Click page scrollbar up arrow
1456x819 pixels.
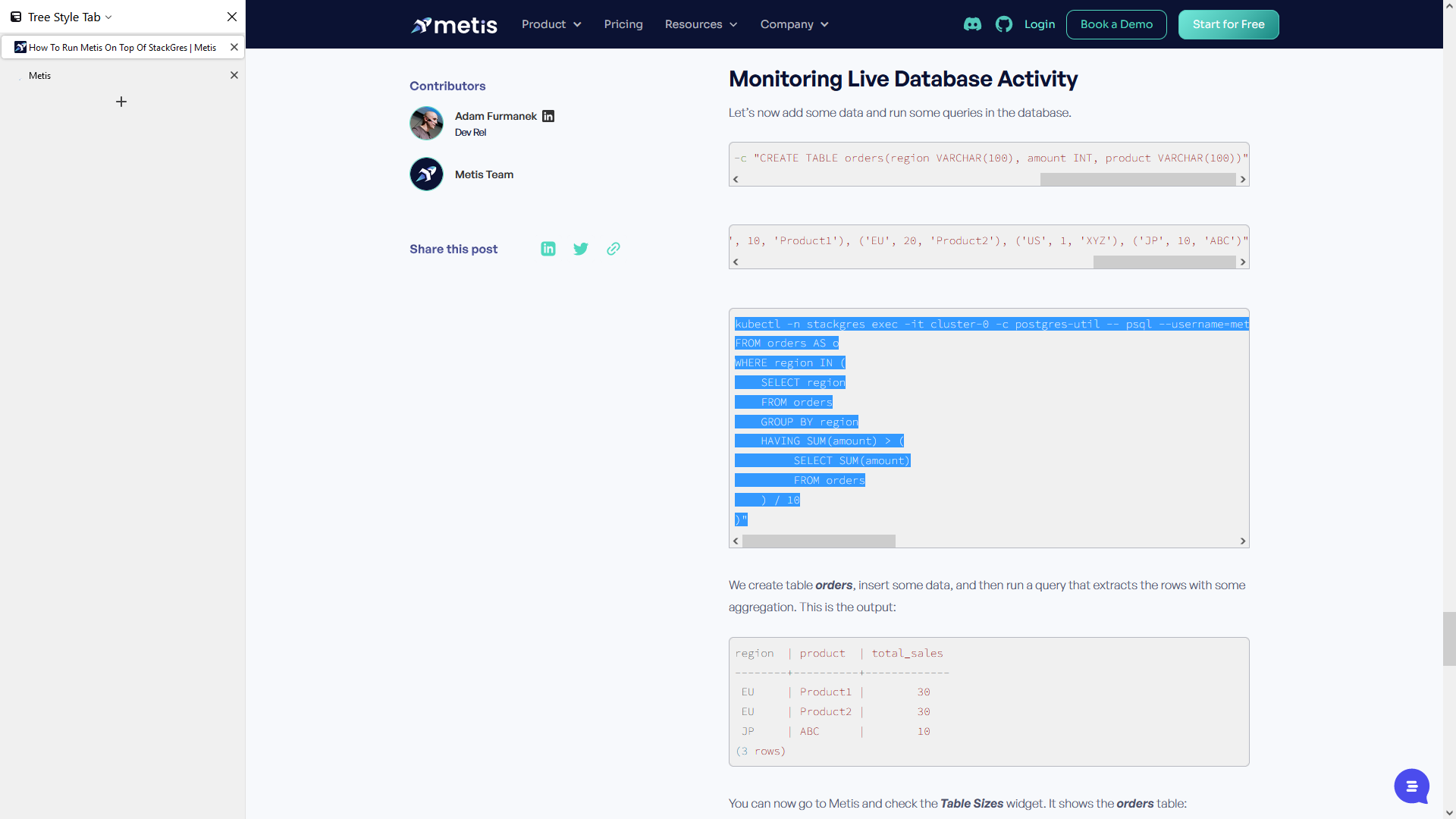click(1449, 6)
